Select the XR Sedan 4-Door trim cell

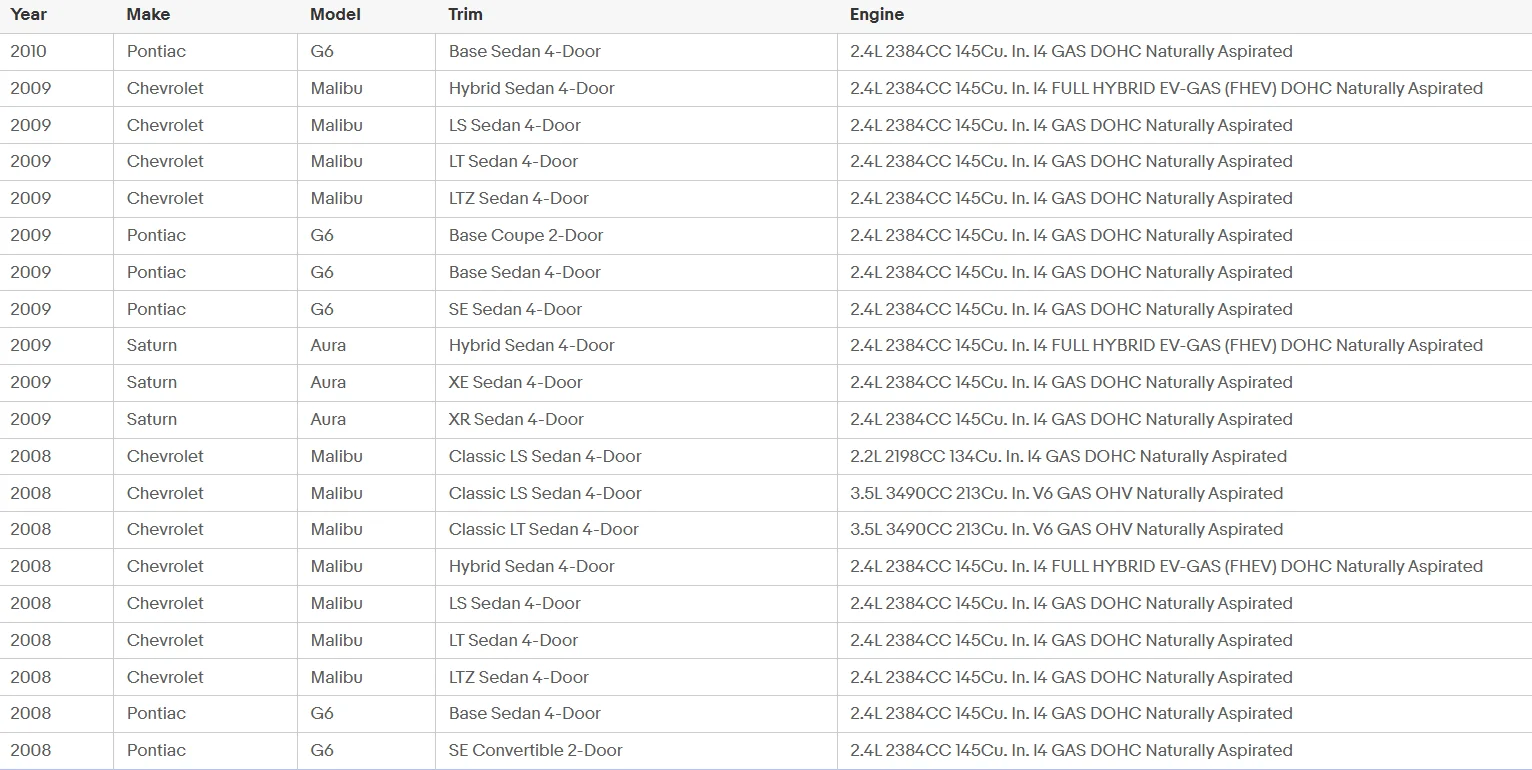coord(516,420)
